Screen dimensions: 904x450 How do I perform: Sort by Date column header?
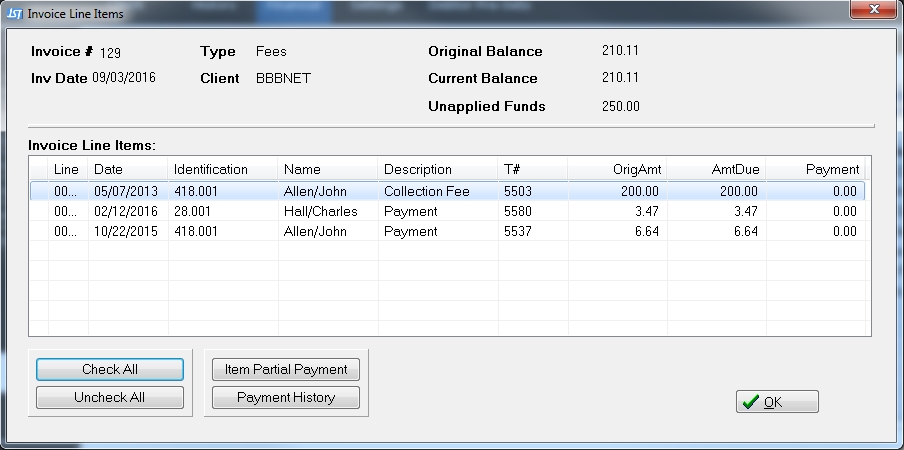pyautogui.click(x=128, y=169)
